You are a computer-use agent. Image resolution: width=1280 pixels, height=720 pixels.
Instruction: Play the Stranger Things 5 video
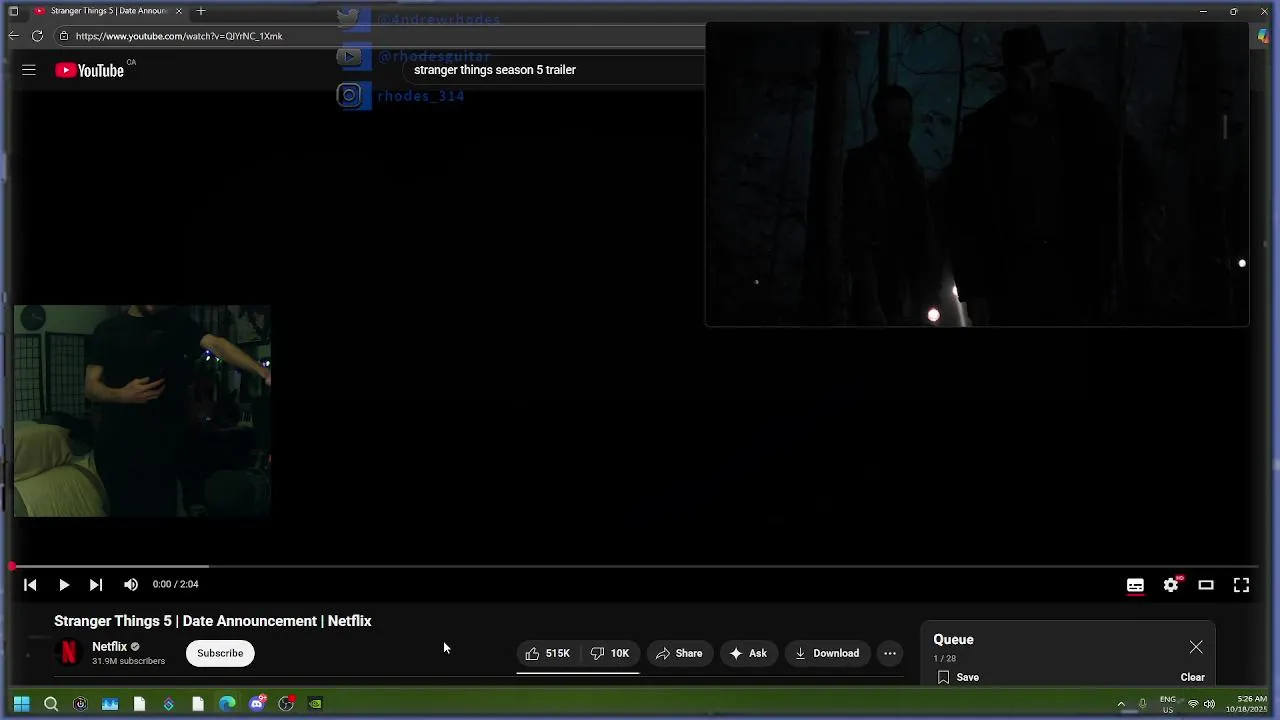point(63,585)
